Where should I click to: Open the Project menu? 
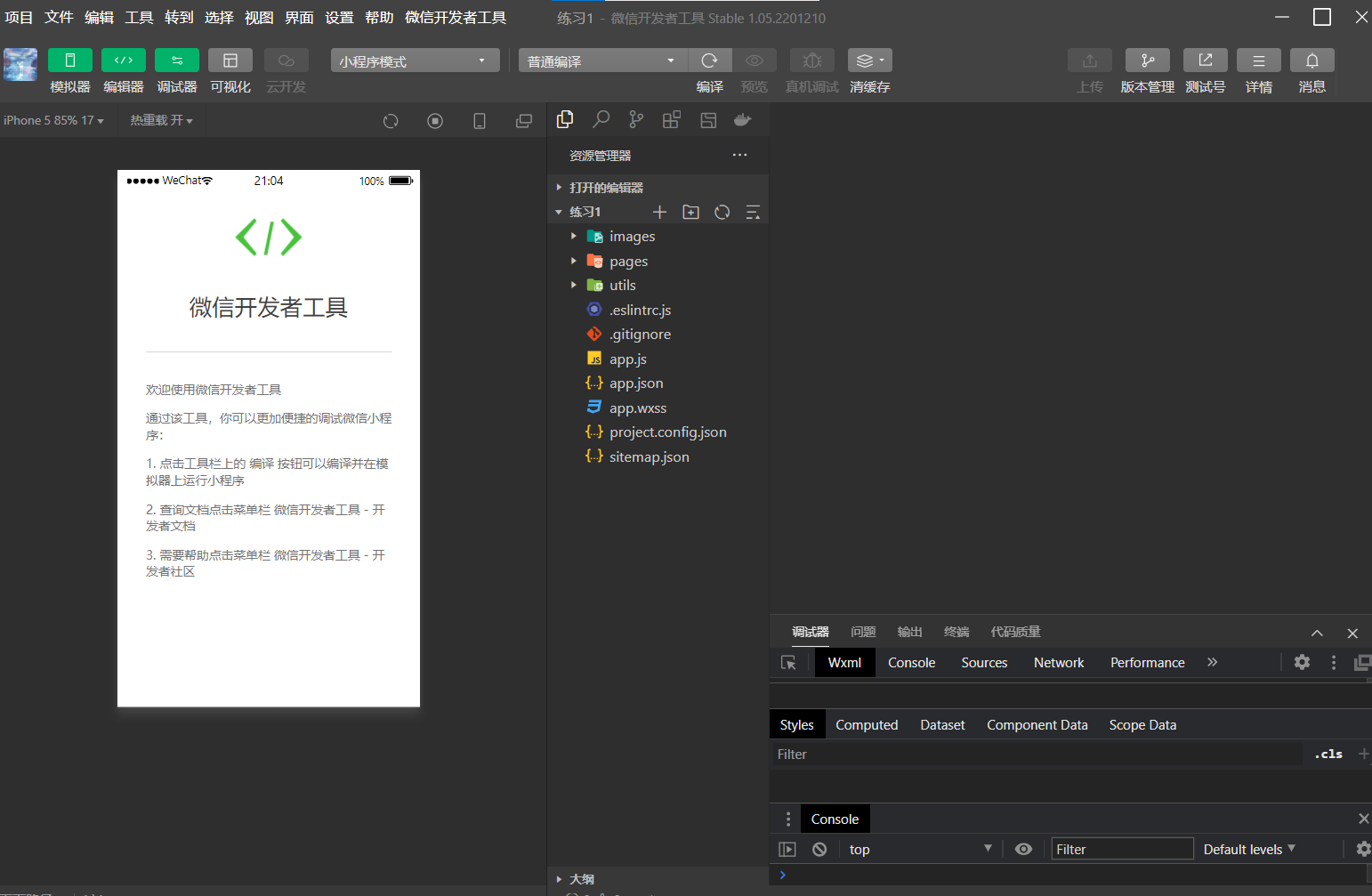pos(19,18)
